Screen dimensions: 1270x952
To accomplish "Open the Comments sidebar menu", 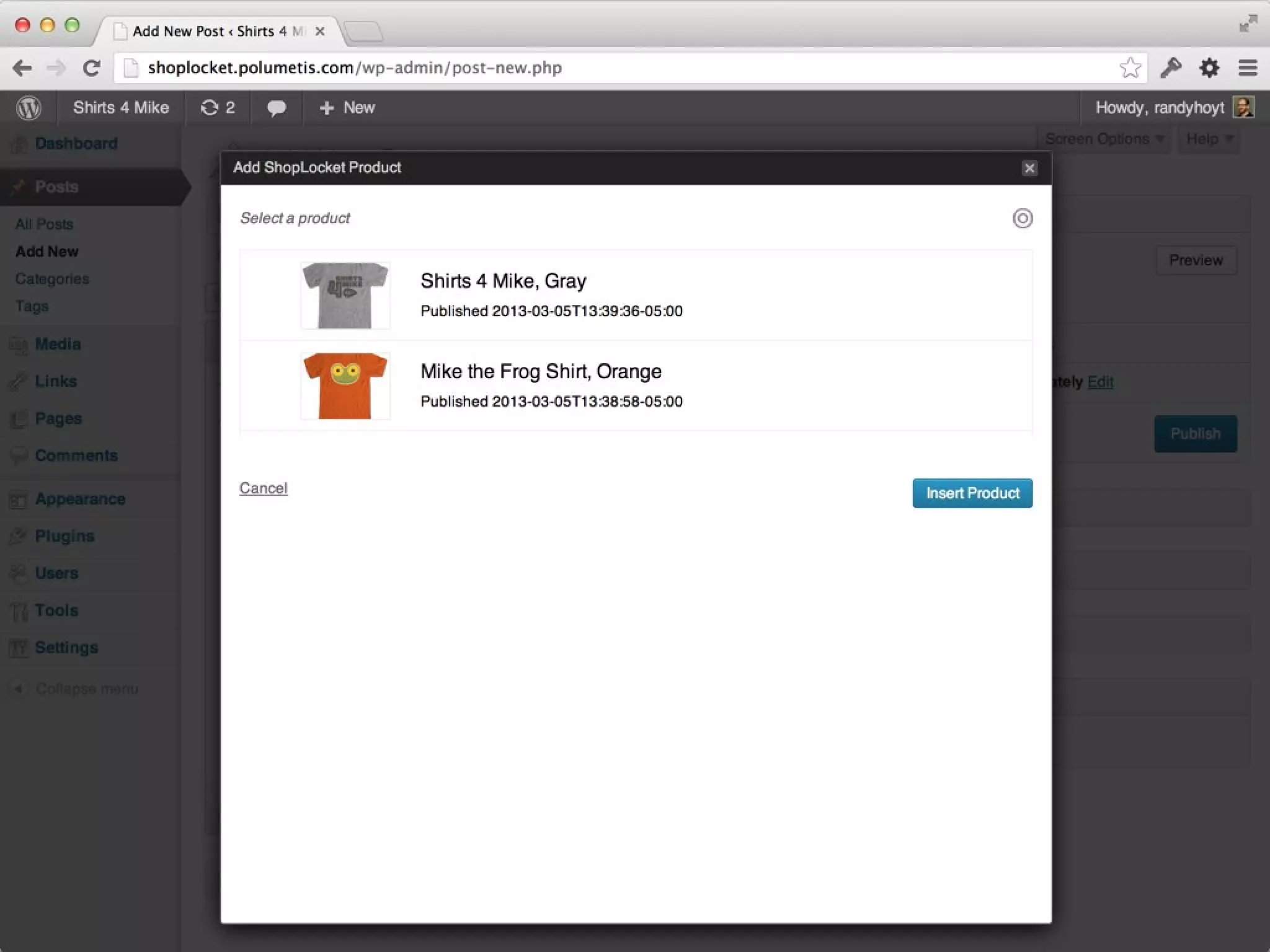I will 76,456.
